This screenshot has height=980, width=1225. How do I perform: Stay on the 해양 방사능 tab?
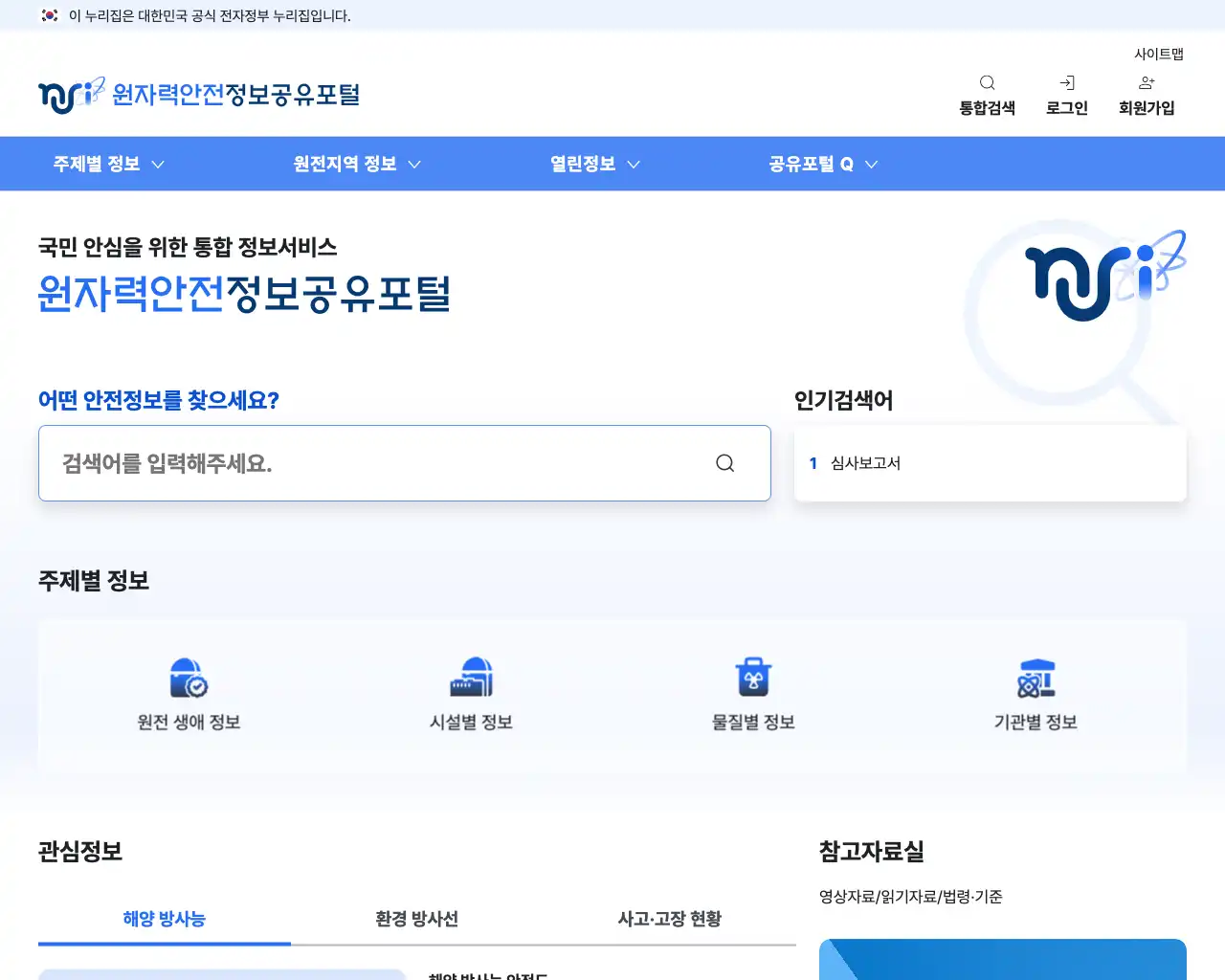click(x=164, y=919)
